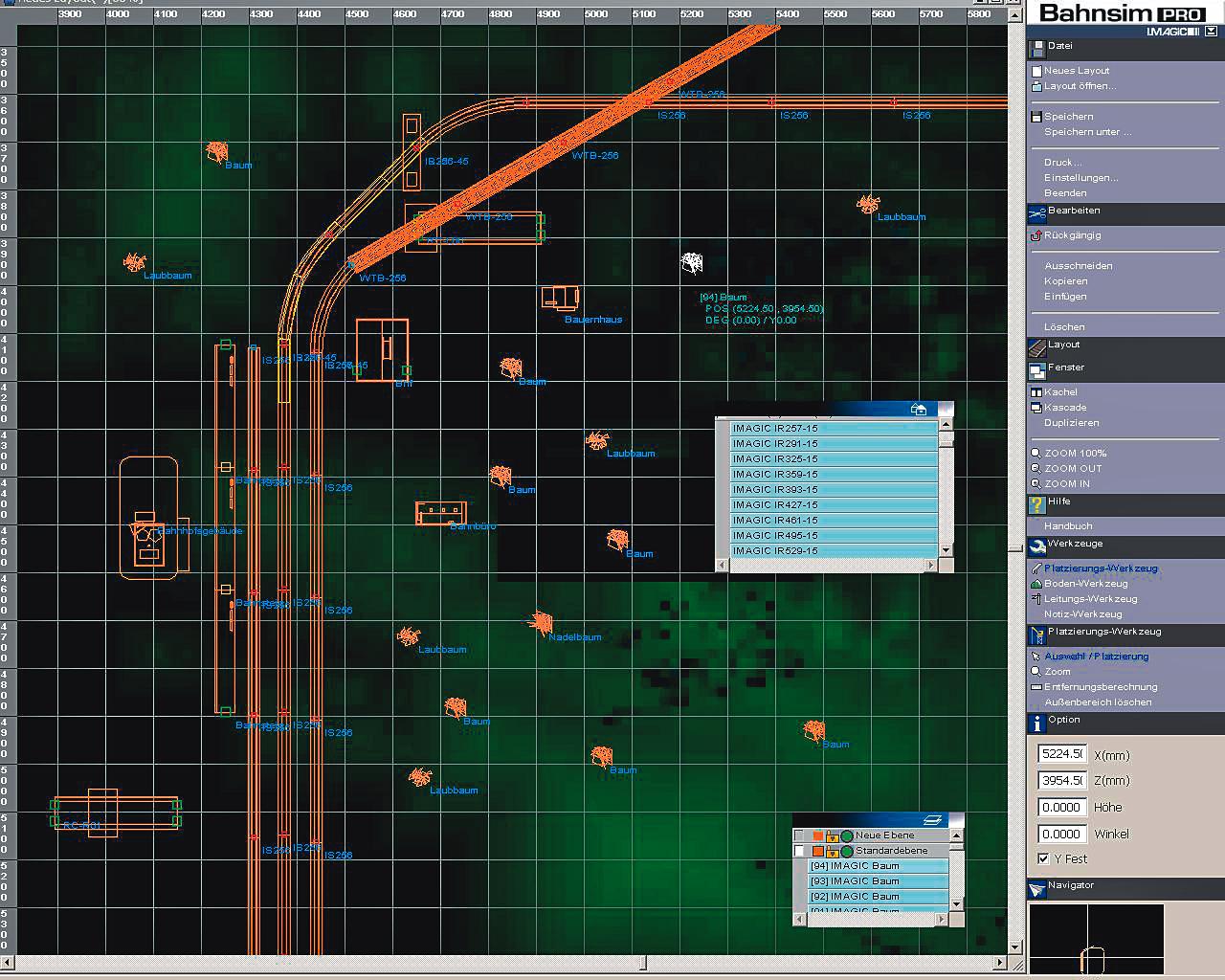Click the Datei section disk icon

coord(1036,48)
